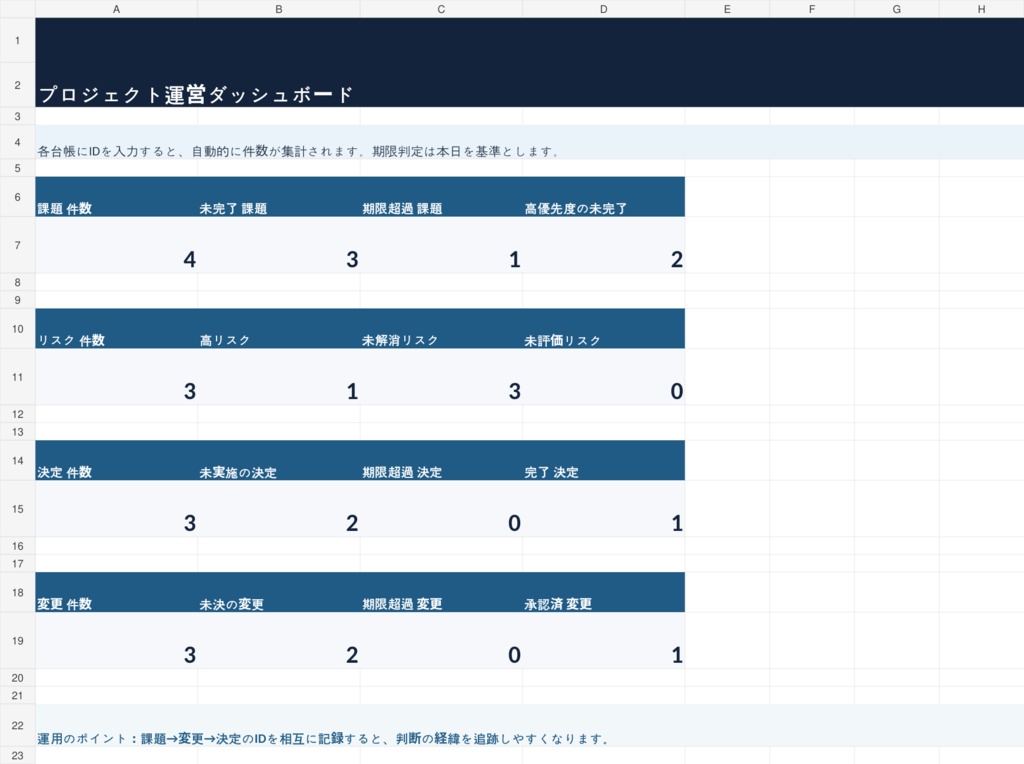Select the 未解消リスク value 3
The width and height of the screenshot is (1024, 764).
pos(441,377)
